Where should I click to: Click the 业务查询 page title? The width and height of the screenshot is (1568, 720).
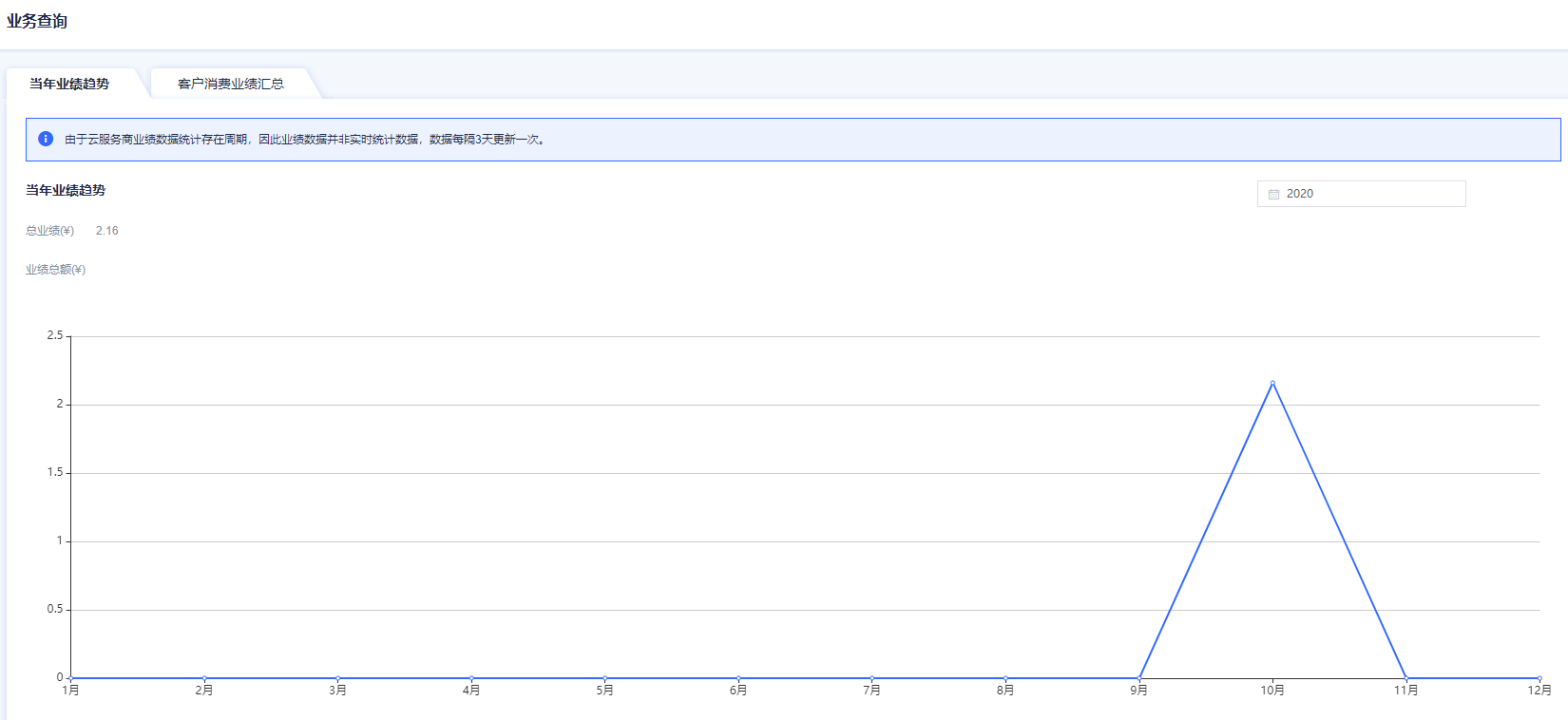click(x=37, y=21)
